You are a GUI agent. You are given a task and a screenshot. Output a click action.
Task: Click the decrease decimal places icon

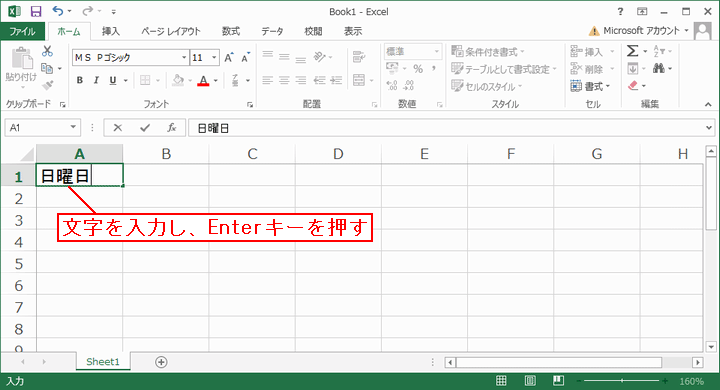[x=408, y=85]
